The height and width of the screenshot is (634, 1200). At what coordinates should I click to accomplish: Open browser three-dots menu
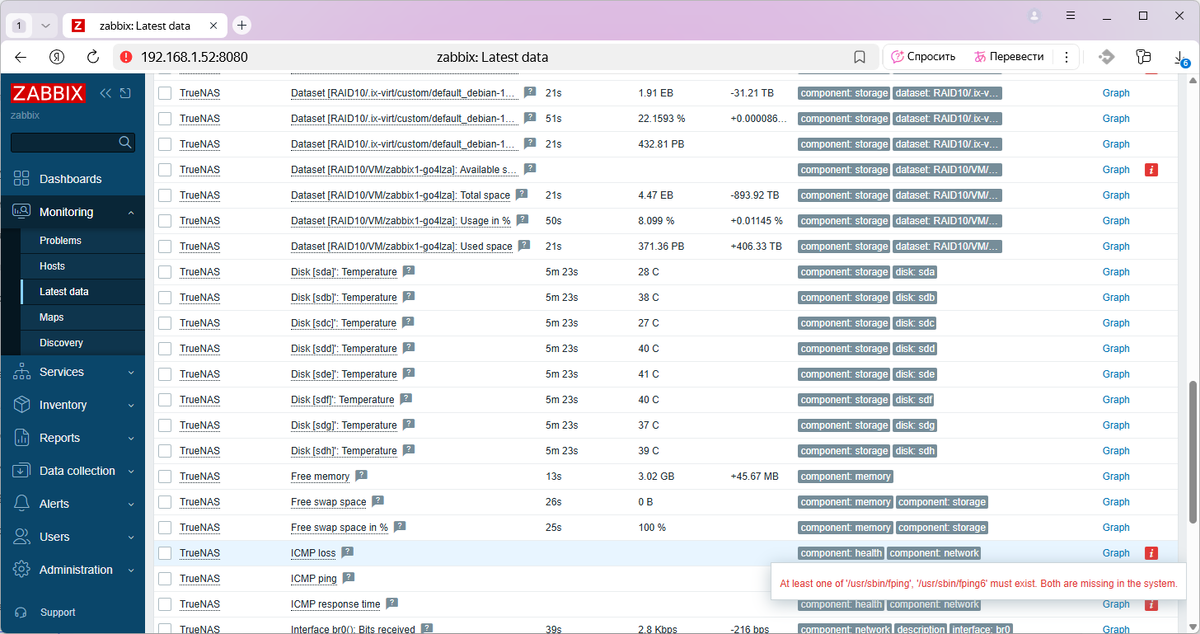(1067, 57)
